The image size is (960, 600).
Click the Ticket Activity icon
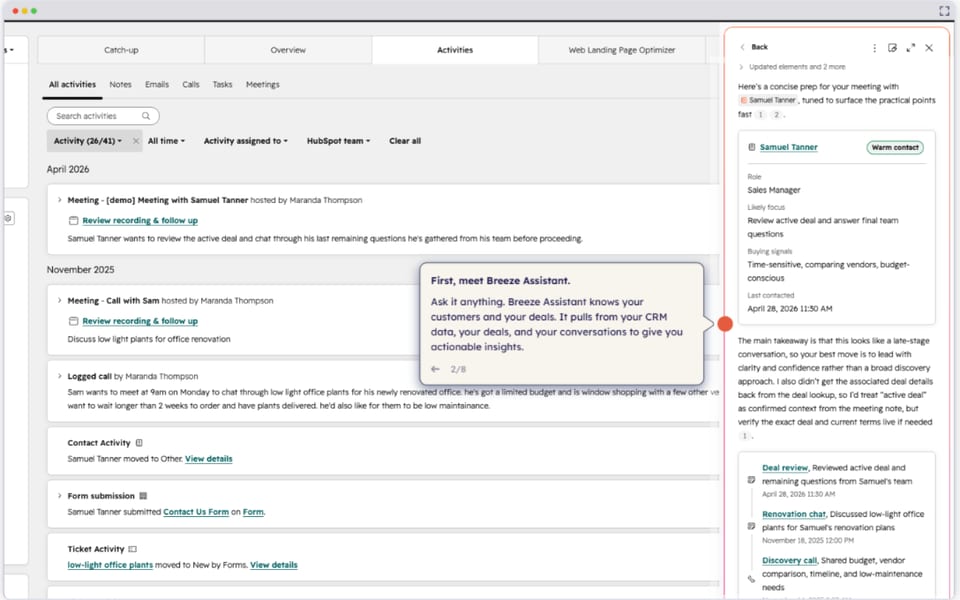coord(132,549)
